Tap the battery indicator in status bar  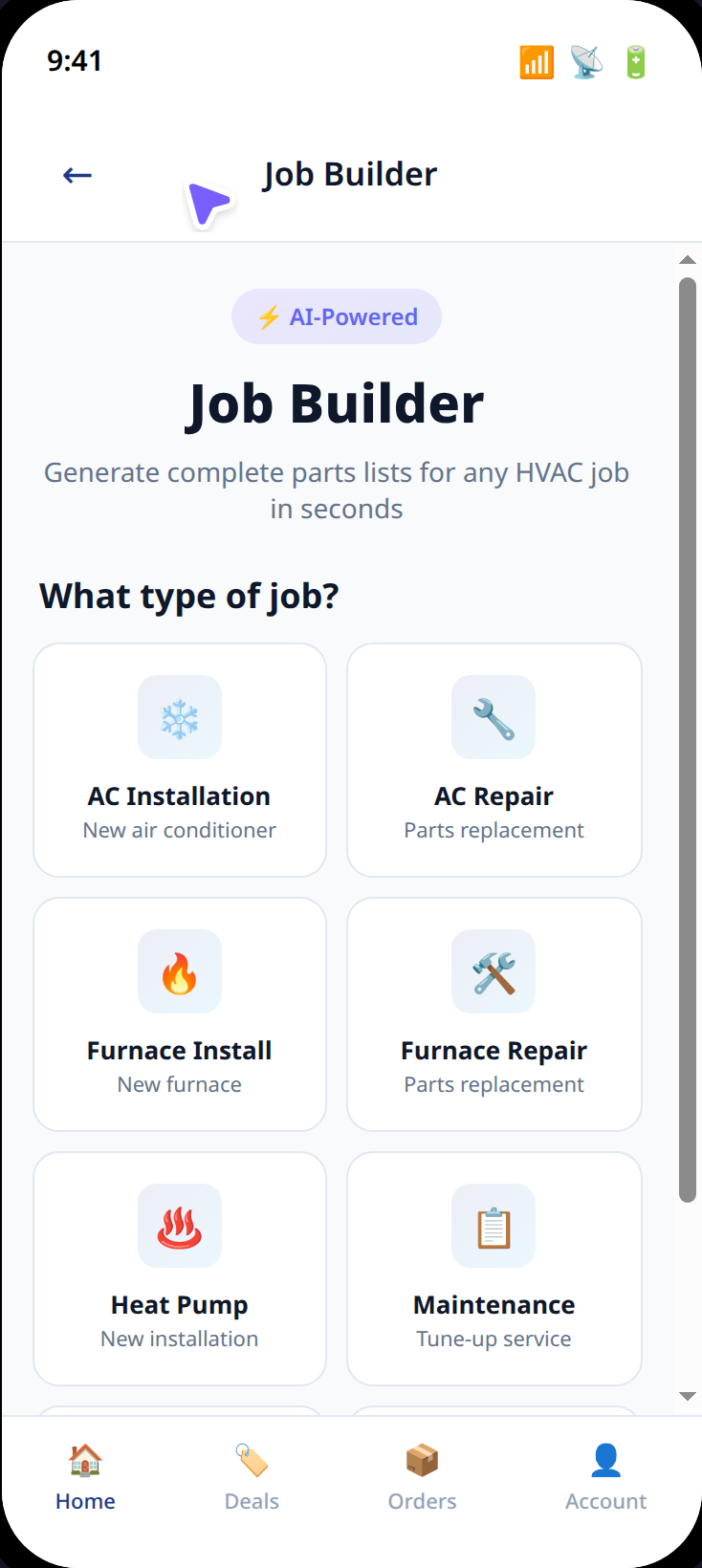635,61
